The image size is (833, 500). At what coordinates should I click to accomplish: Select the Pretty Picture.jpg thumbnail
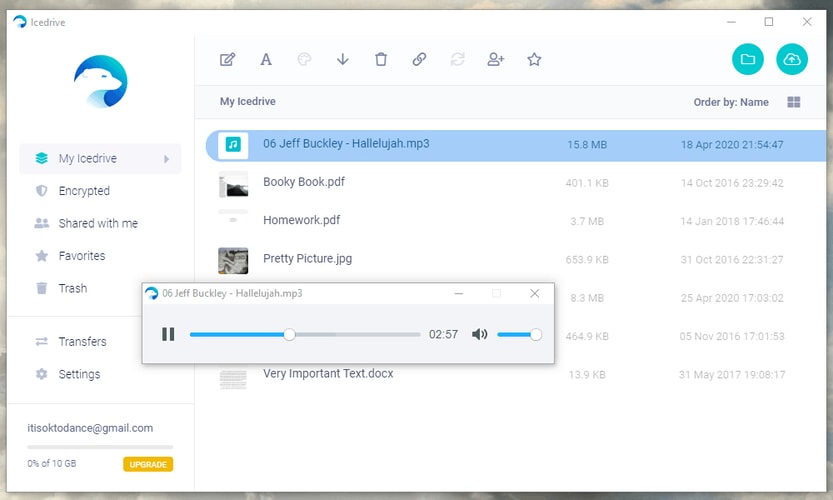tap(233, 260)
